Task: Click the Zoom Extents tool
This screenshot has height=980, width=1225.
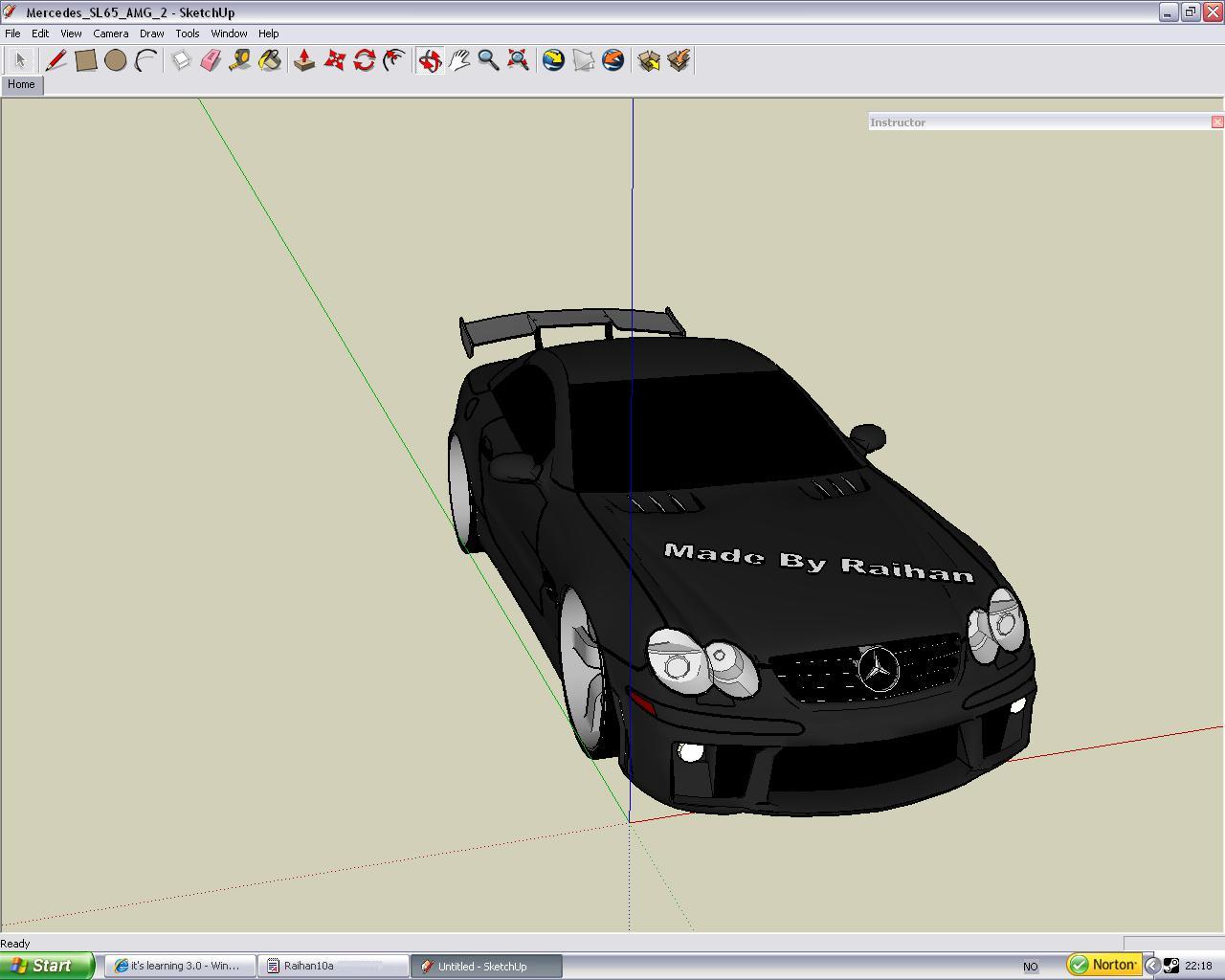Action: coord(518,60)
